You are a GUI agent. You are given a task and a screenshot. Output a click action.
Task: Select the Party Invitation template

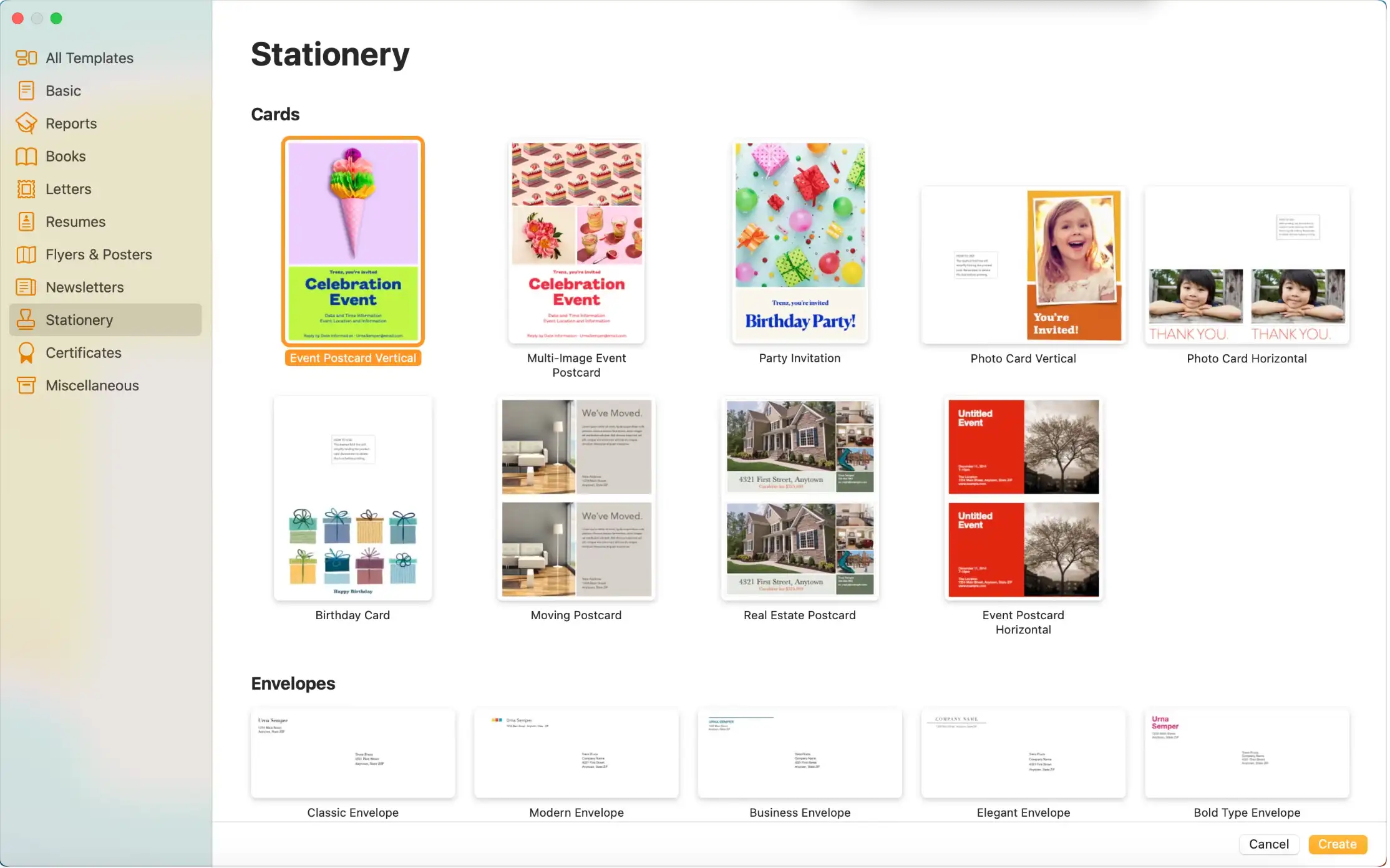[800, 242]
